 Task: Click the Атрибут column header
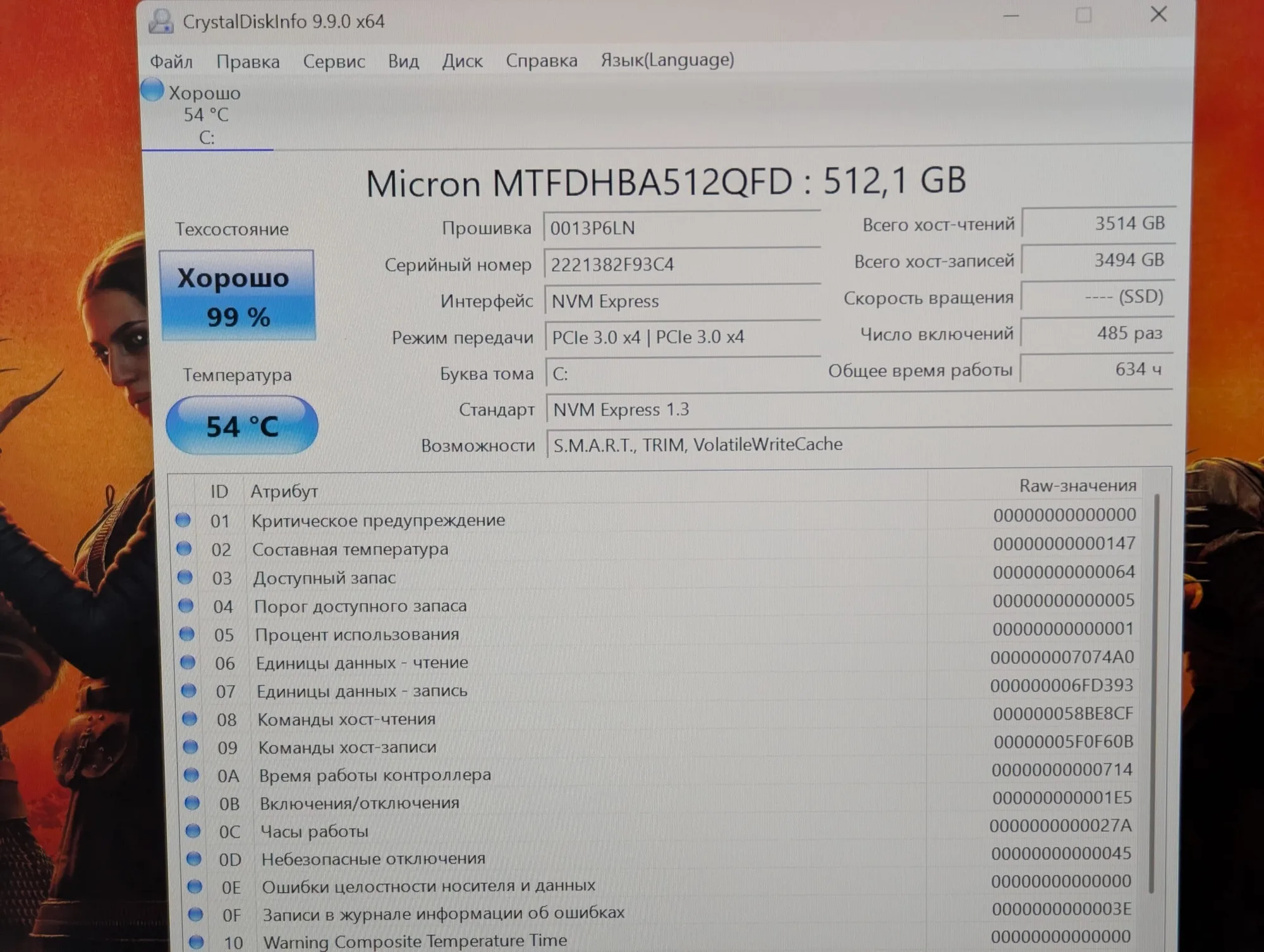click(284, 491)
